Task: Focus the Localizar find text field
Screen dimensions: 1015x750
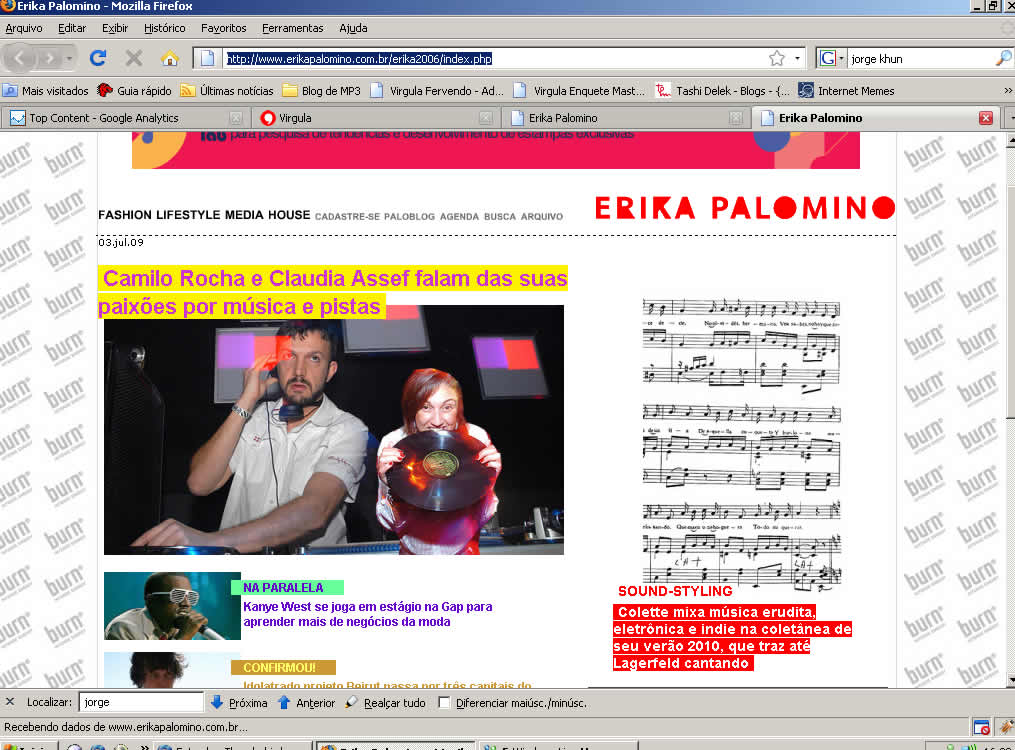Action: (141, 702)
